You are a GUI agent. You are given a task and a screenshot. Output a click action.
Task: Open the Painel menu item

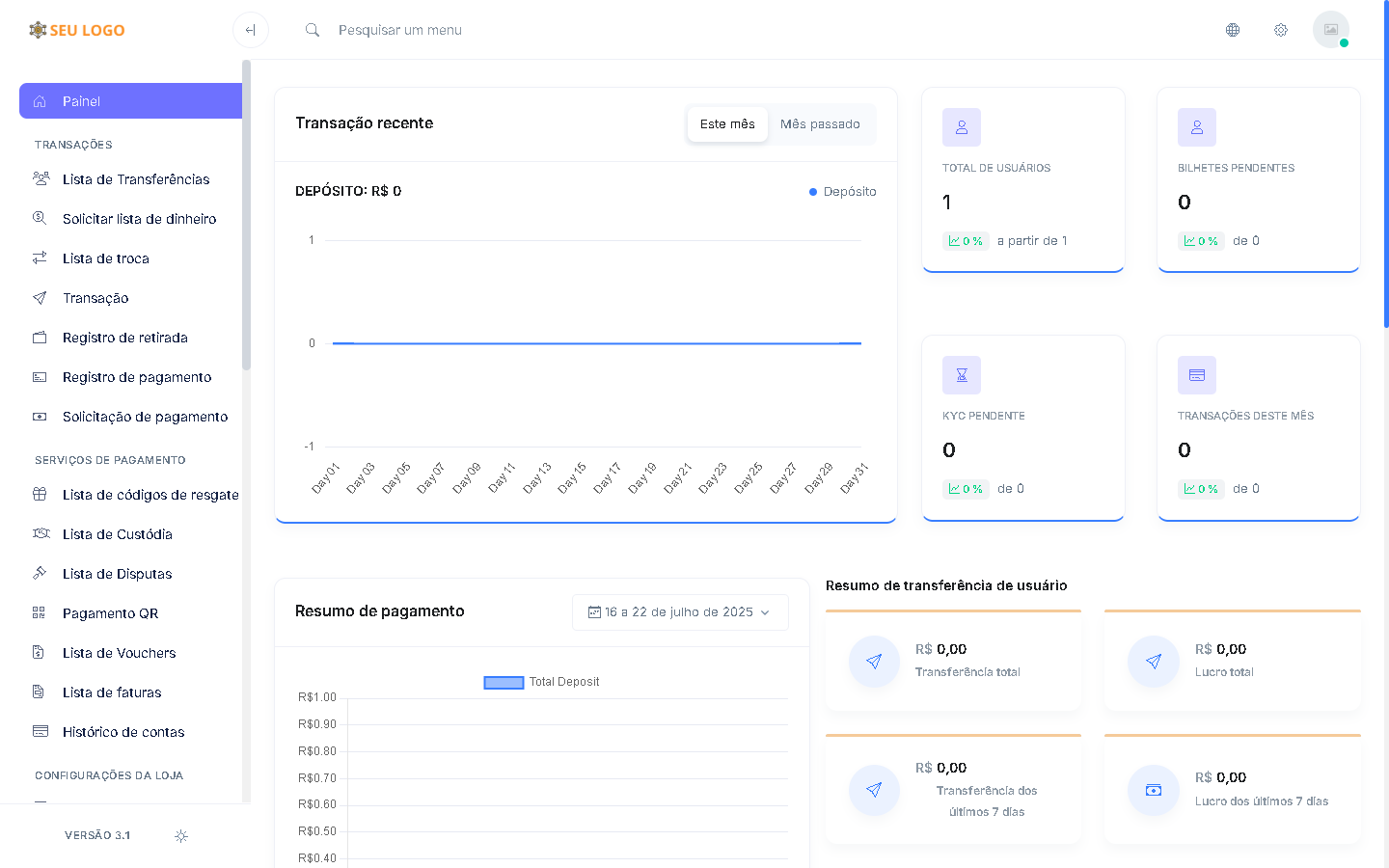(130, 101)
